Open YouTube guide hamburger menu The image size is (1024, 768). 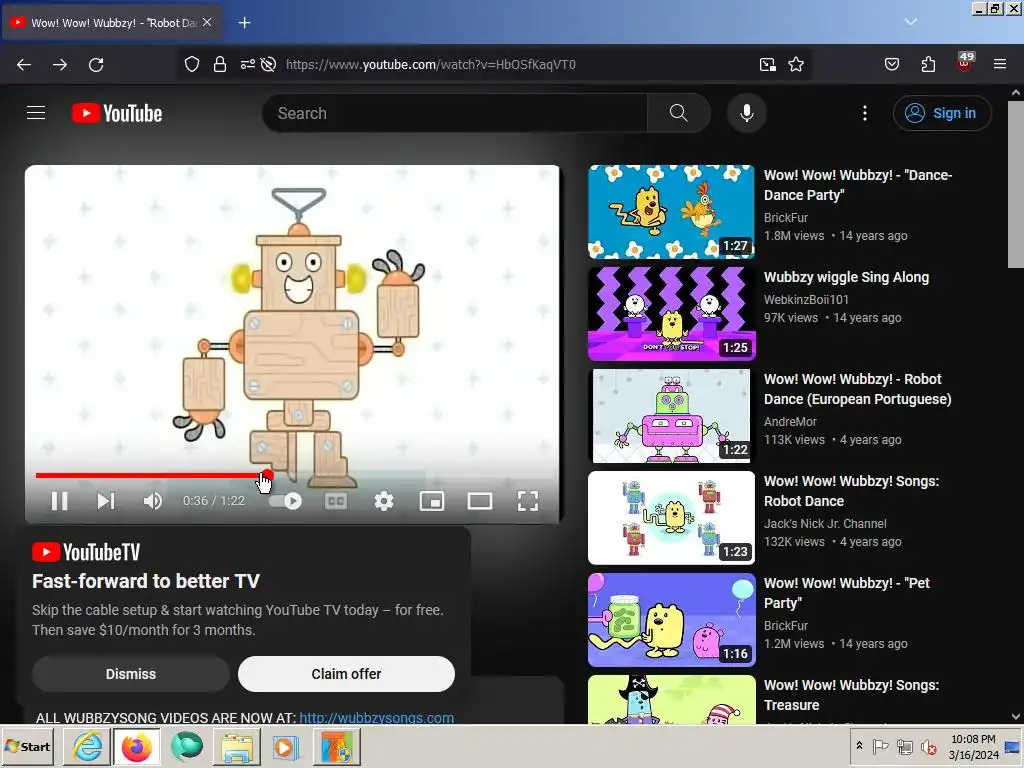36,113
